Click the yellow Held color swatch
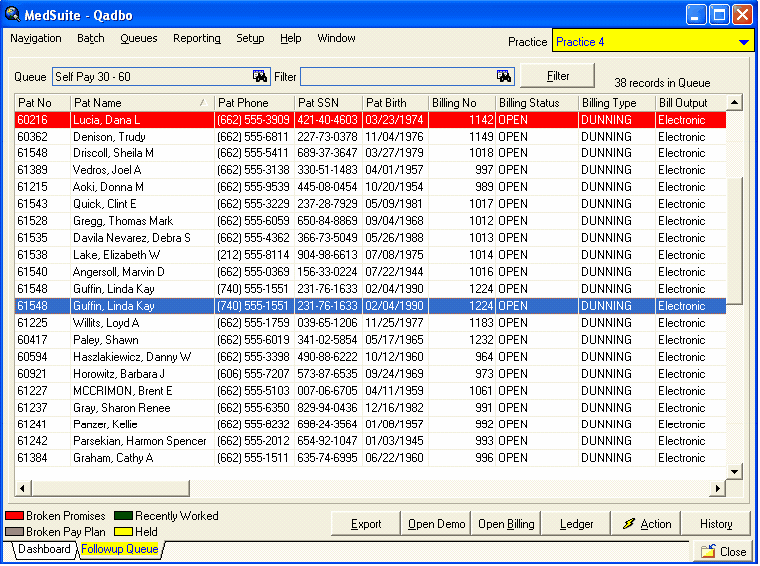 pyautogui.click(x=123, y=532)
